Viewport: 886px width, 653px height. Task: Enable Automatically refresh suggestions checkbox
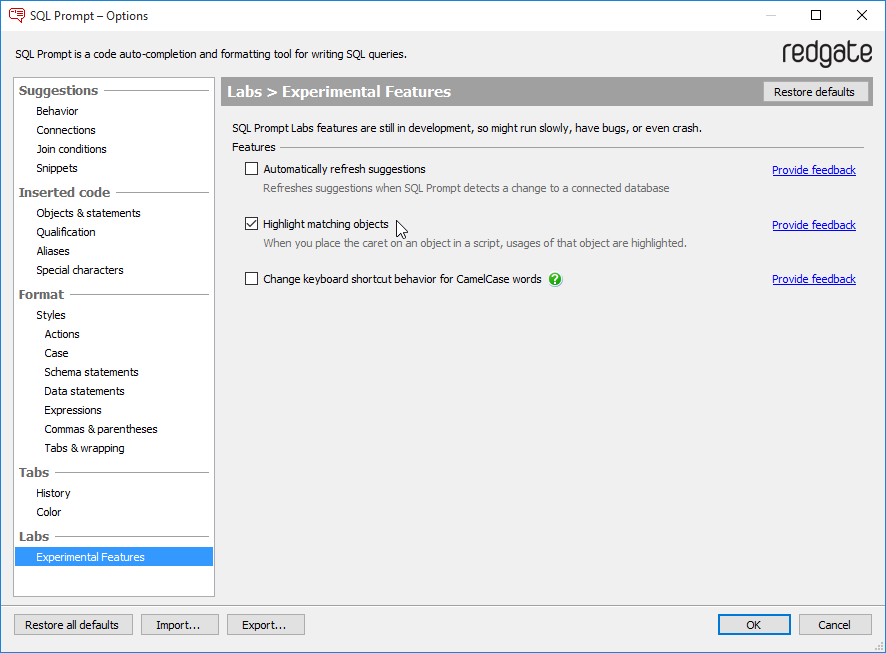coord(252,169)
